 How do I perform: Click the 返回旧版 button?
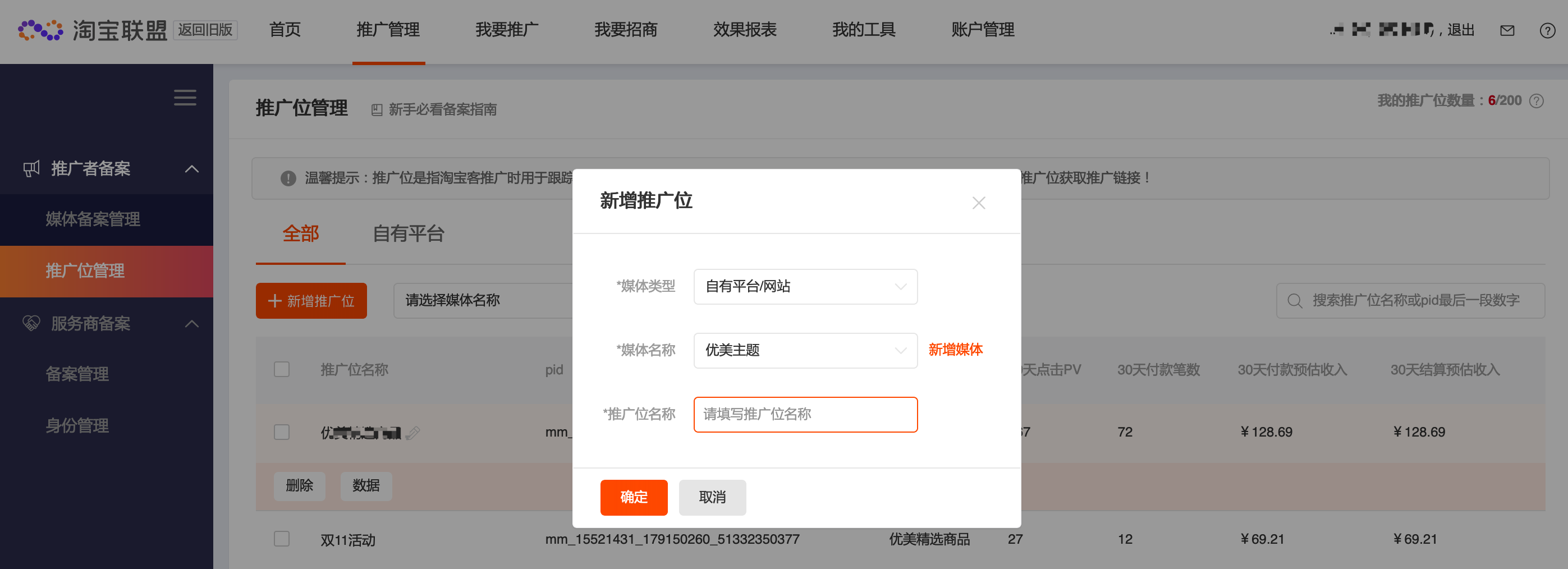[205, 30]
